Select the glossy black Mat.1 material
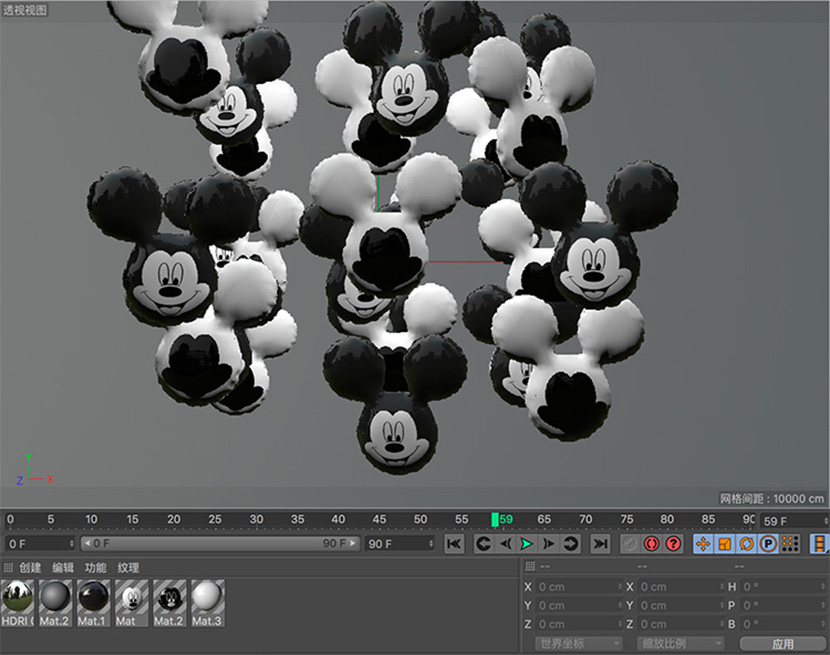This screenshot has width=830, height=655. [x=94, y=603]
